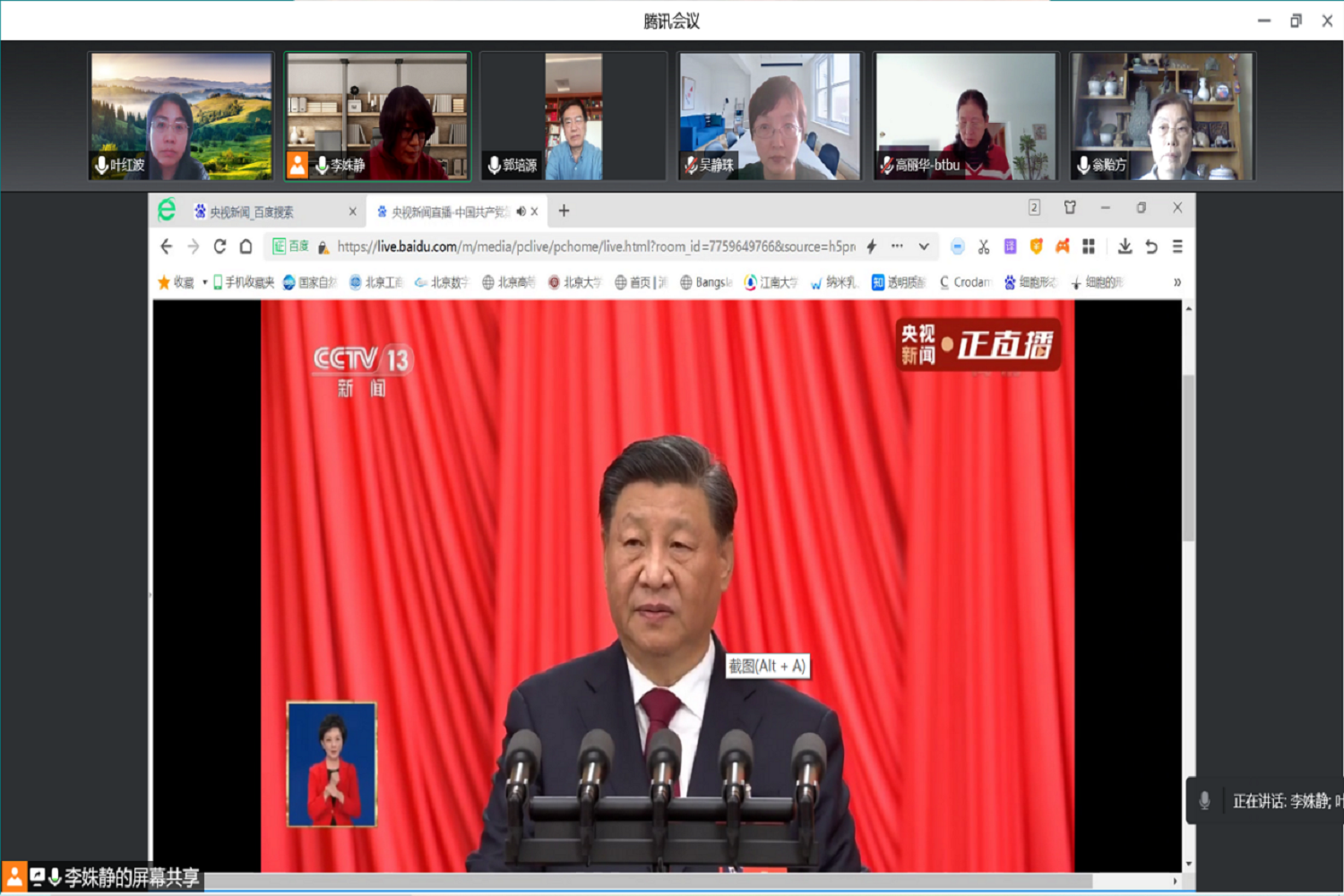Click the lightning speed-mode icon in address bar

click(870, 246)
